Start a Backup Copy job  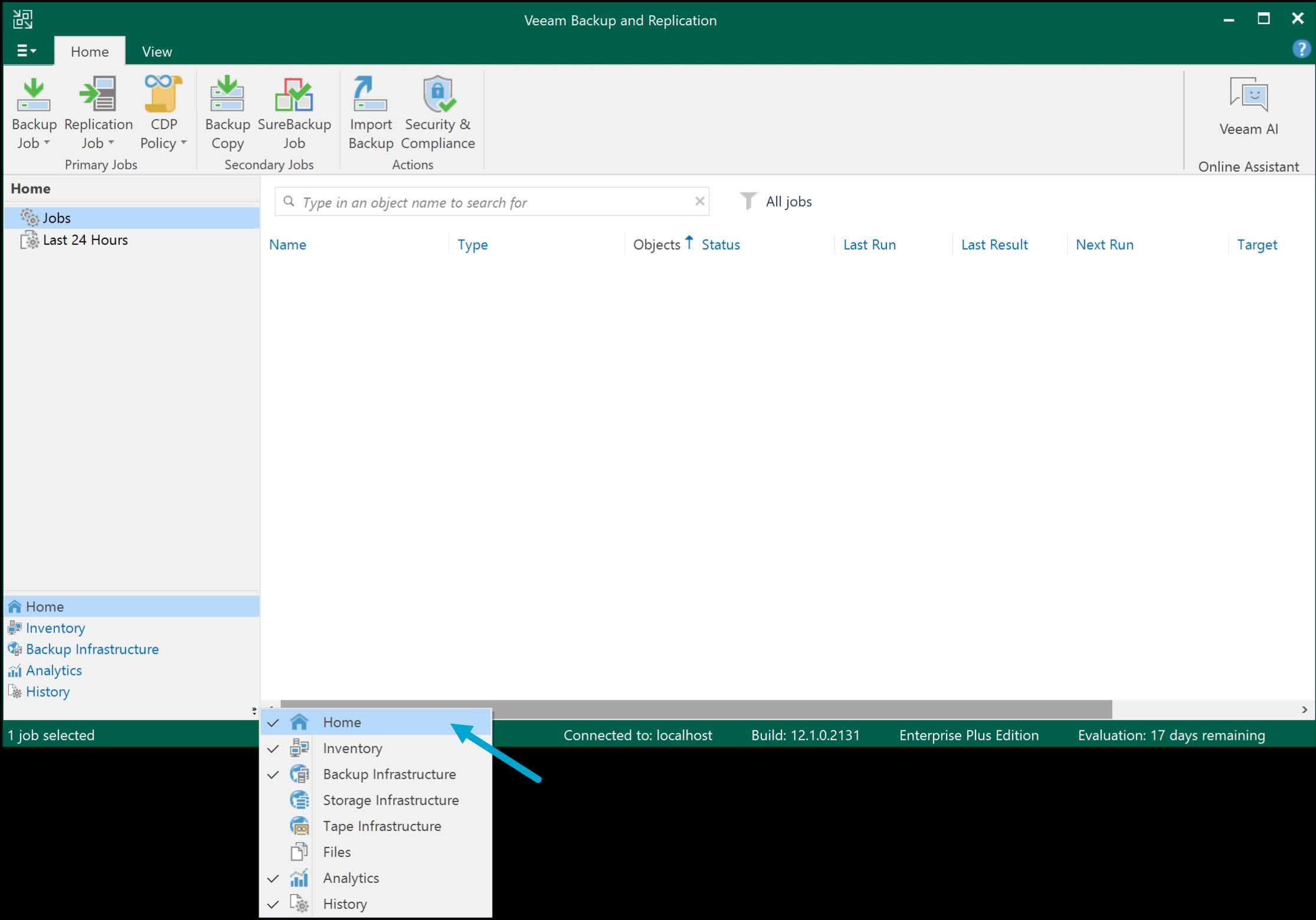pos(227,112)
